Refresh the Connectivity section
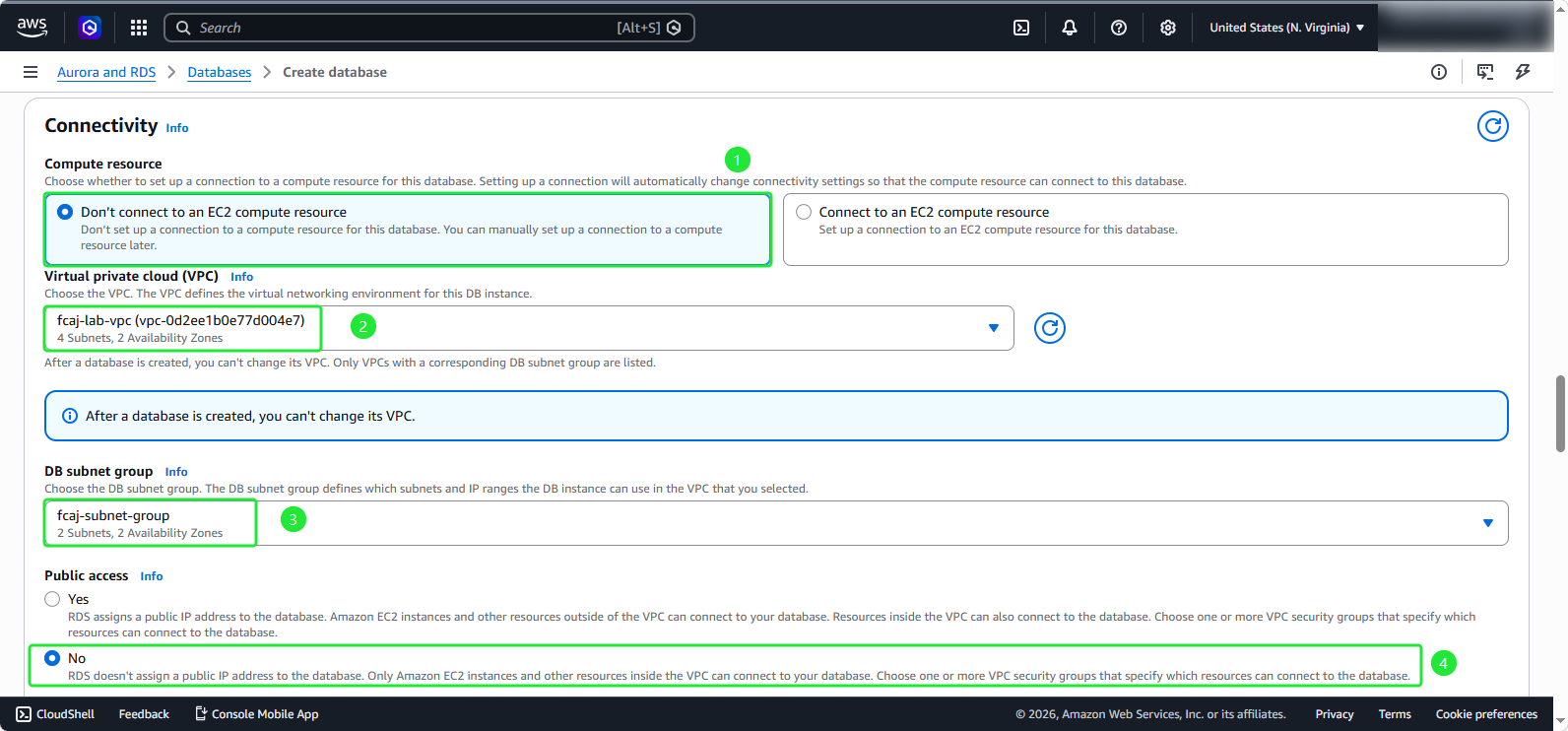Image resolution: width=1568 pixels, height=731 pixels. [1493, 126]
